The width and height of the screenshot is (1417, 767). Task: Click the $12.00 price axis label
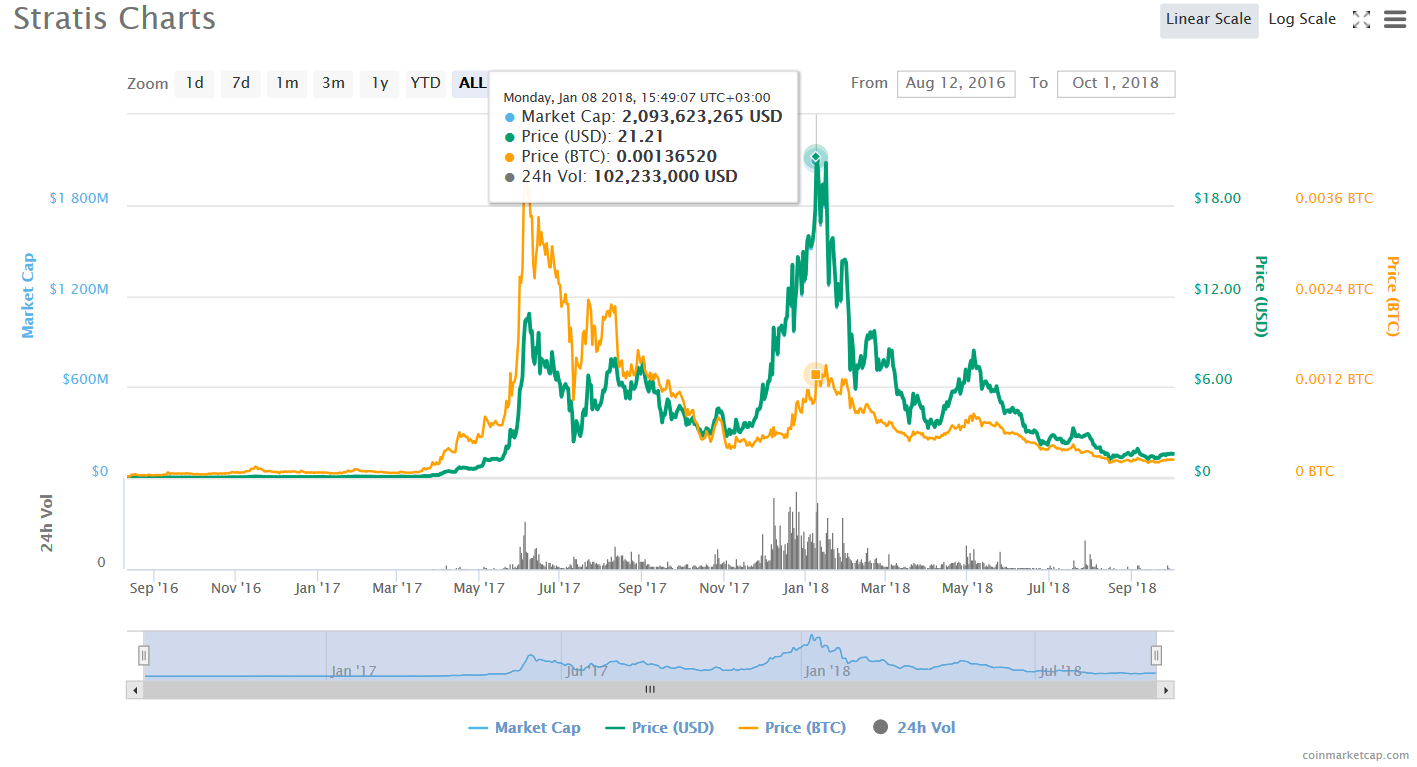click(1218, 289)
